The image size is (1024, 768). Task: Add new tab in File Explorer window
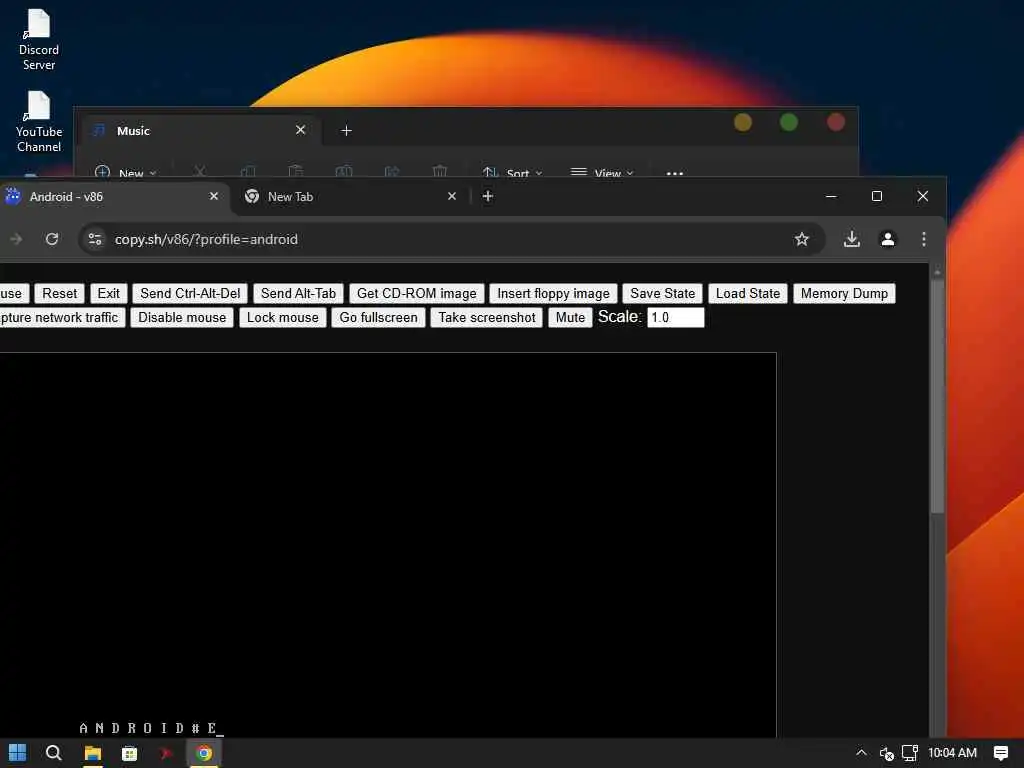coord(346,131)
